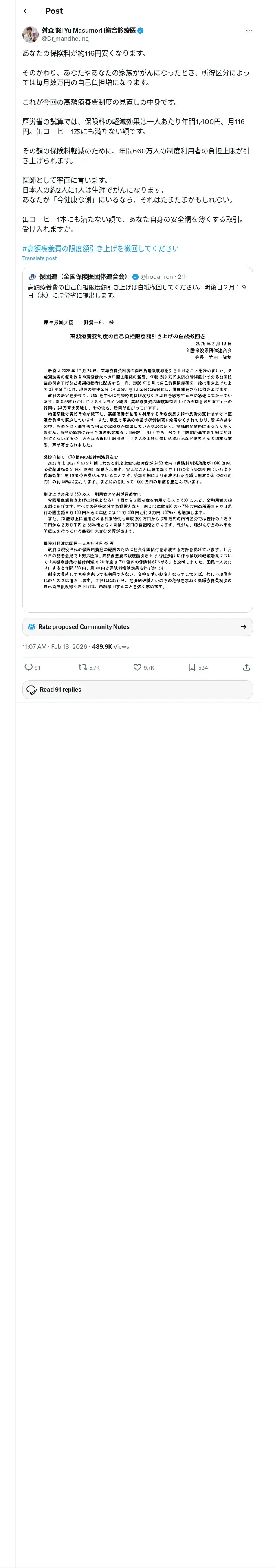Click the Community Notes people icon
Viewport: 275px width, 1568px height.
[x=31, y=626]
